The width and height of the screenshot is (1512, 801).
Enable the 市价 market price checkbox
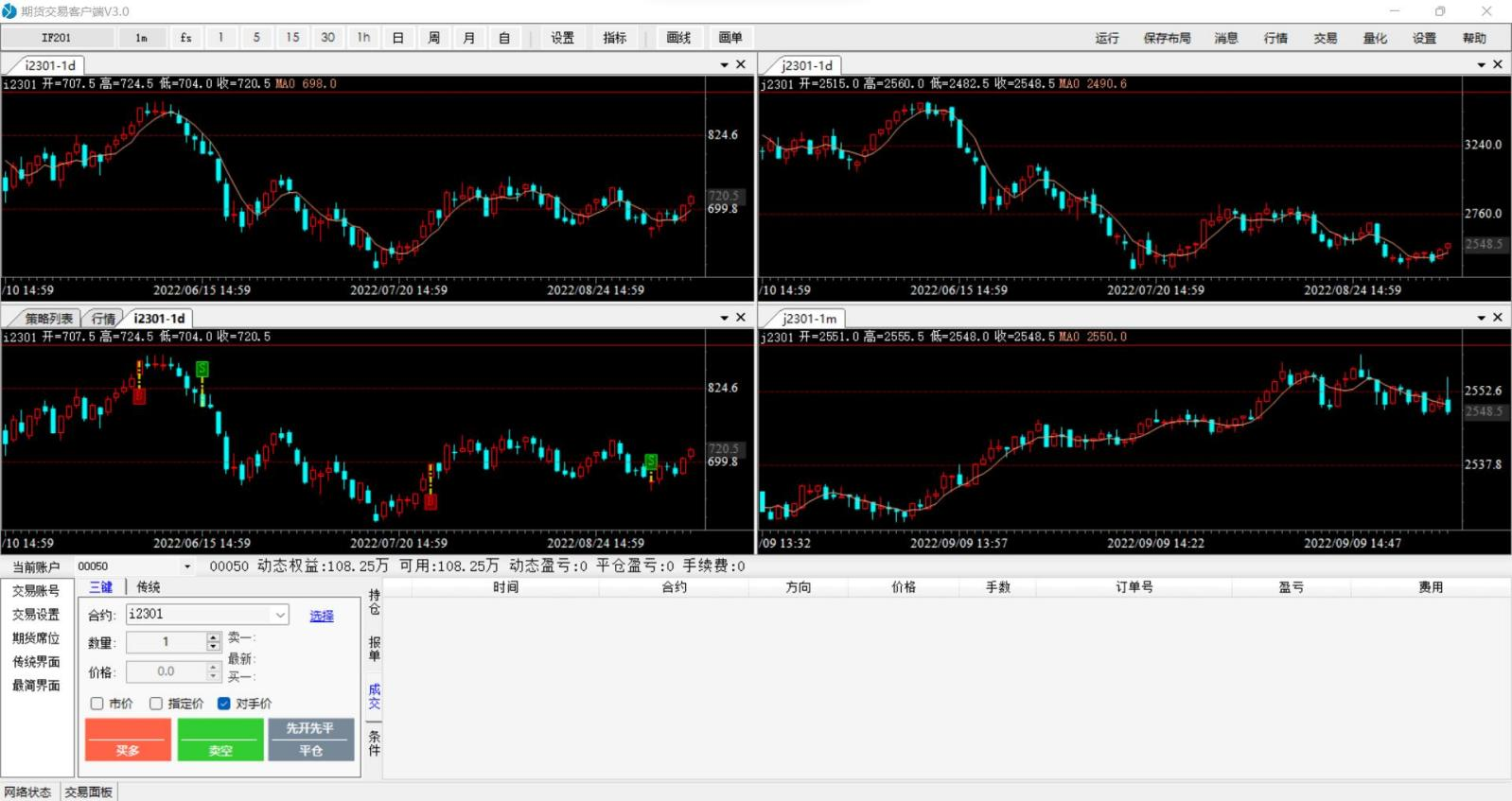pyautogui.click(x=97, y=704)
